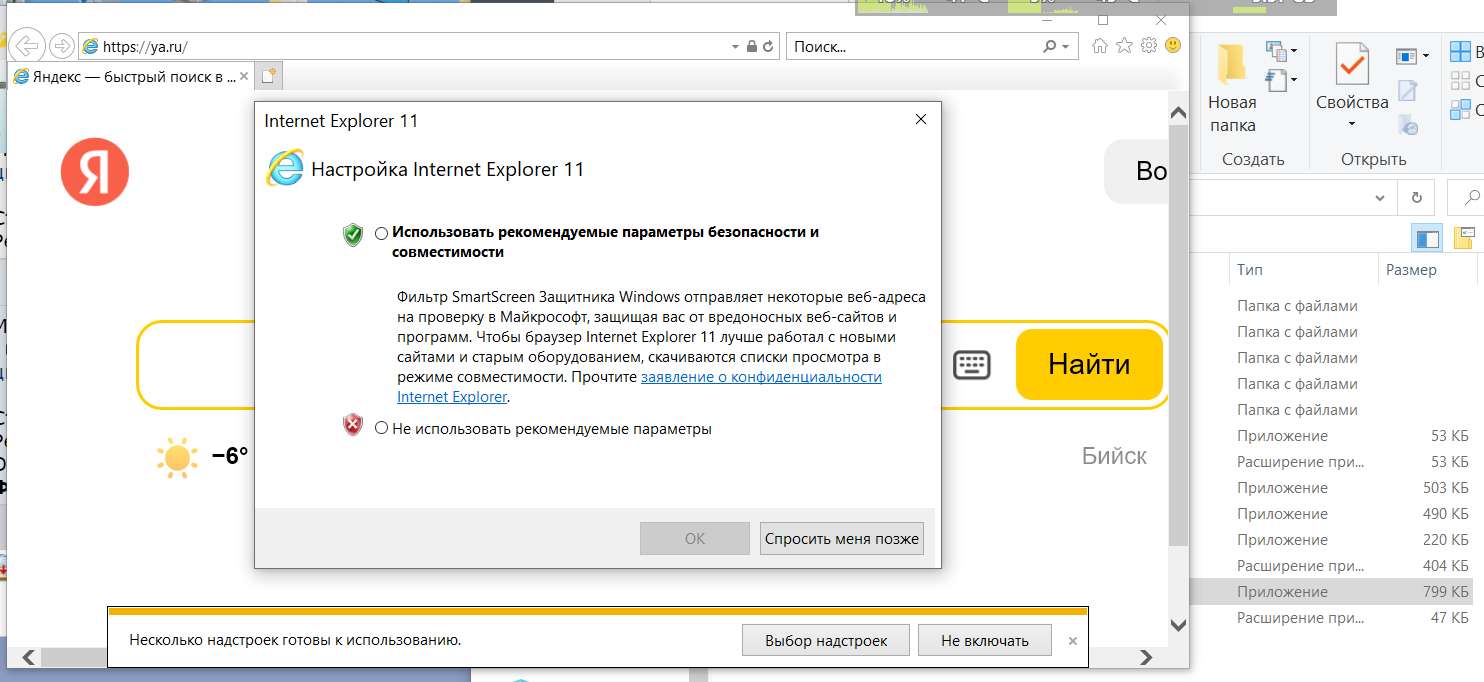The height and width of the screenshot is (682, 1484).
Task: Click the Explorer search magnifier icon
Action: [x=1472, y=197]
